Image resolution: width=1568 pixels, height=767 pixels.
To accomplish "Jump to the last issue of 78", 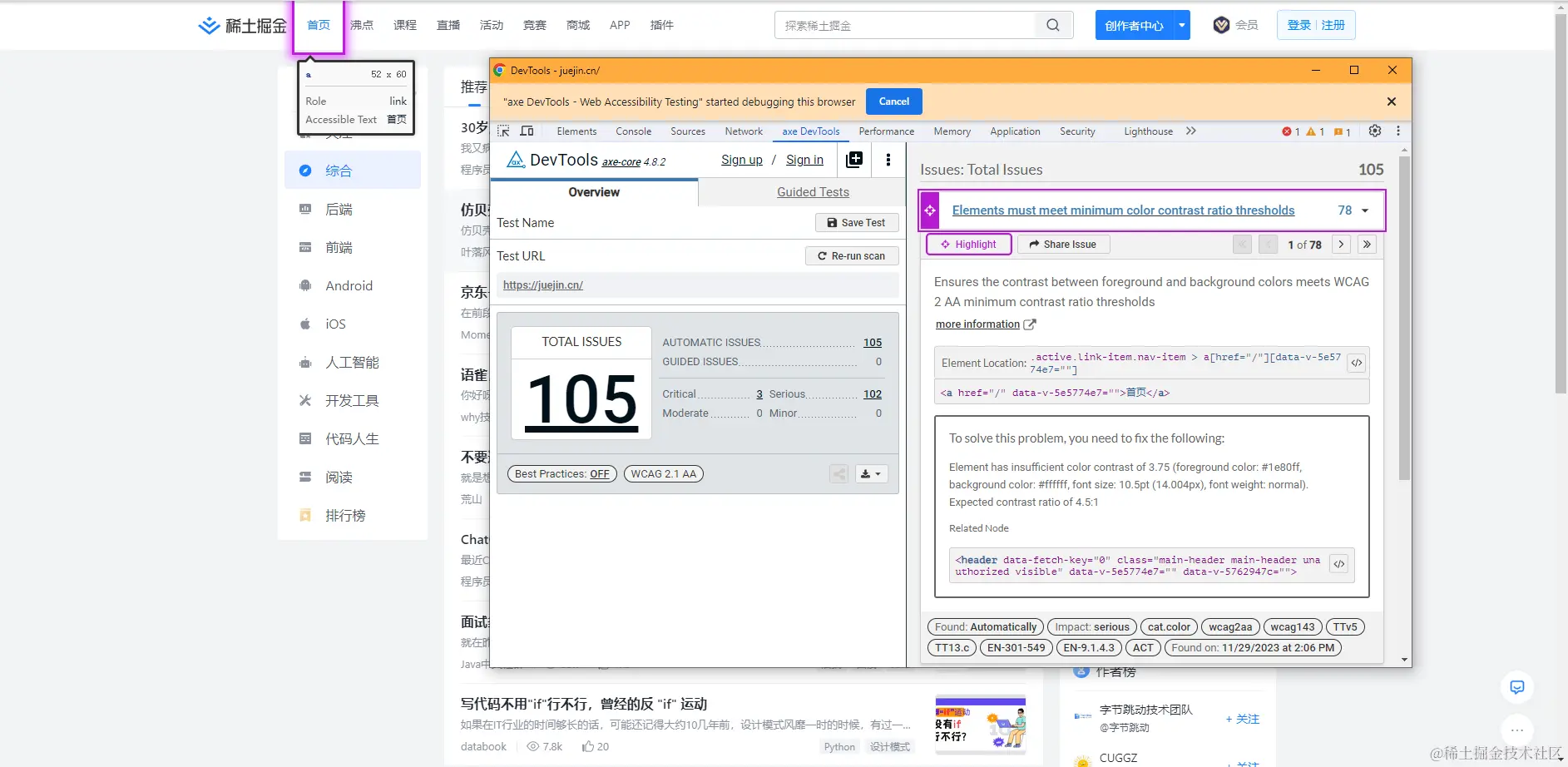I will pyautogui.click(x=1367, y=245).
